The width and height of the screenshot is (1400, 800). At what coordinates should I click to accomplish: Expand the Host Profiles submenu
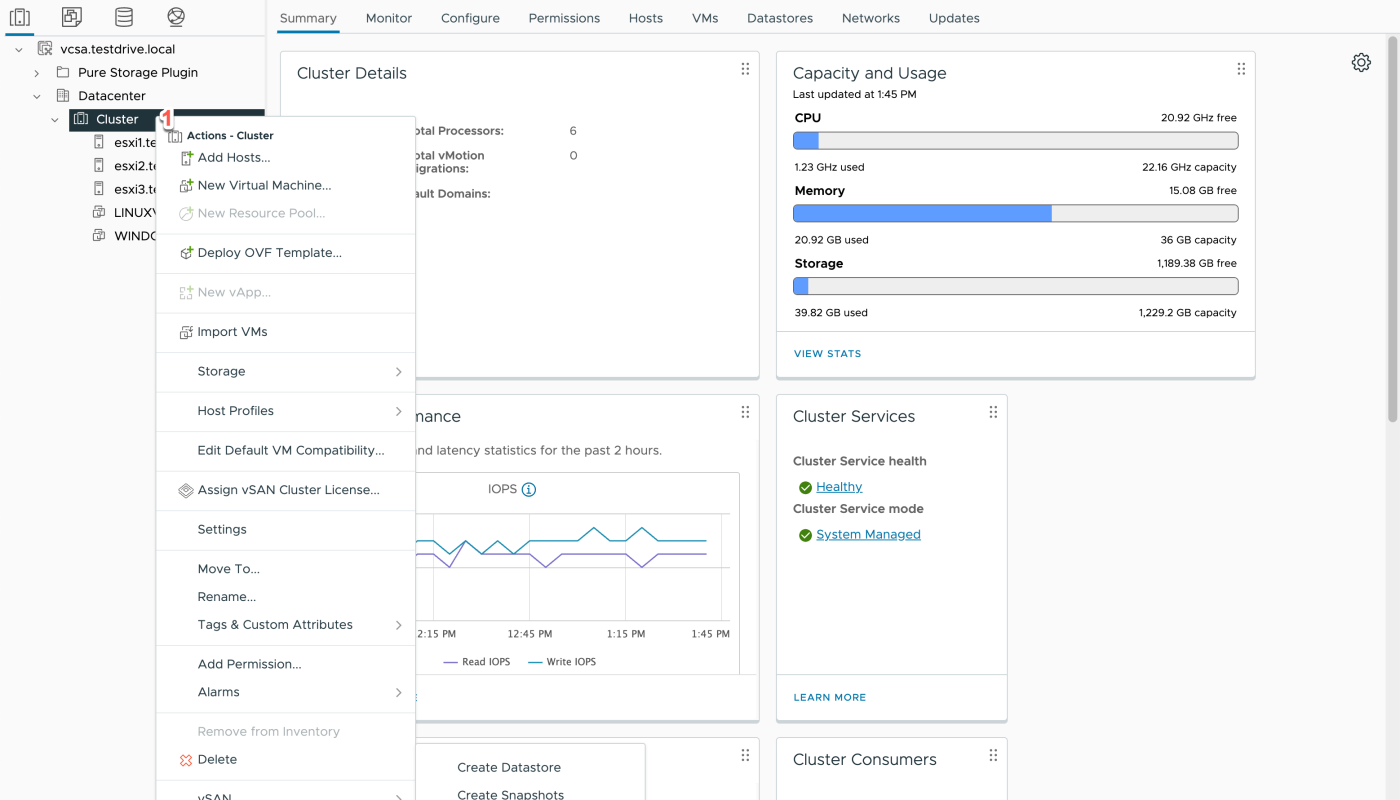[286, 411]
